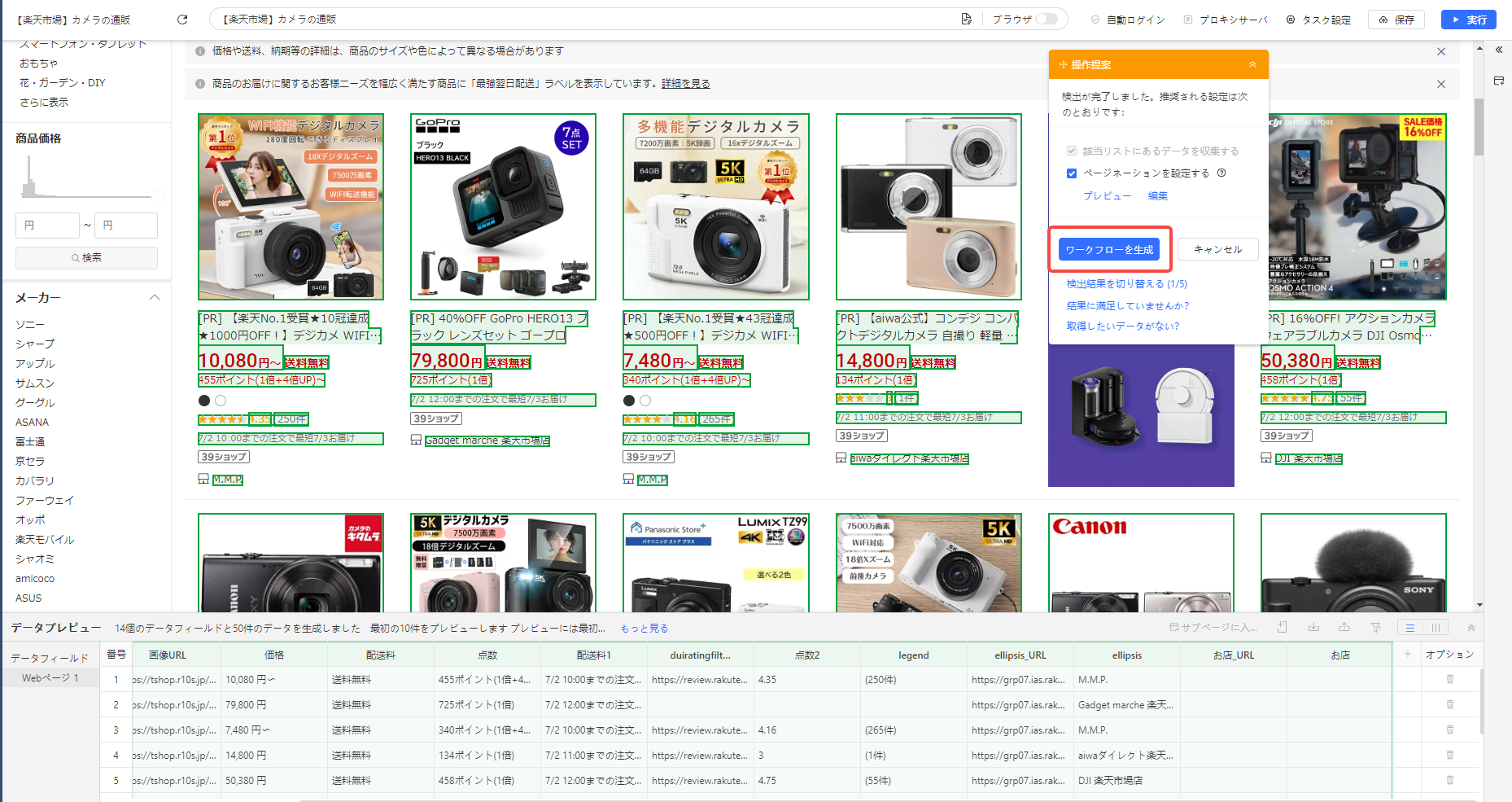Open プロキシサーバ proxy server settings
This screenshot has height=802, width=1512.
coord(1226,20)
